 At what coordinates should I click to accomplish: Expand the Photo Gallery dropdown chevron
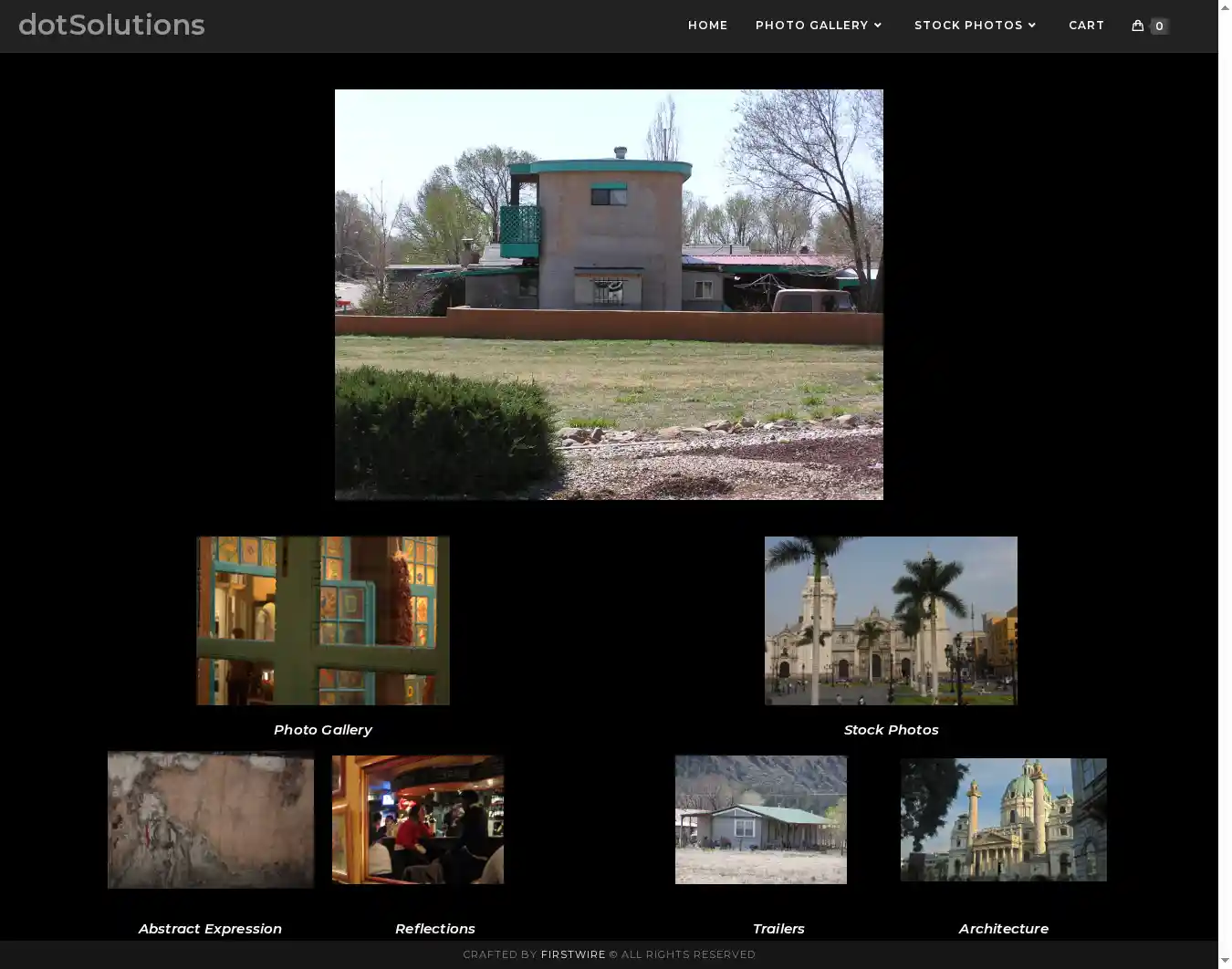click(x=878, y=26)
